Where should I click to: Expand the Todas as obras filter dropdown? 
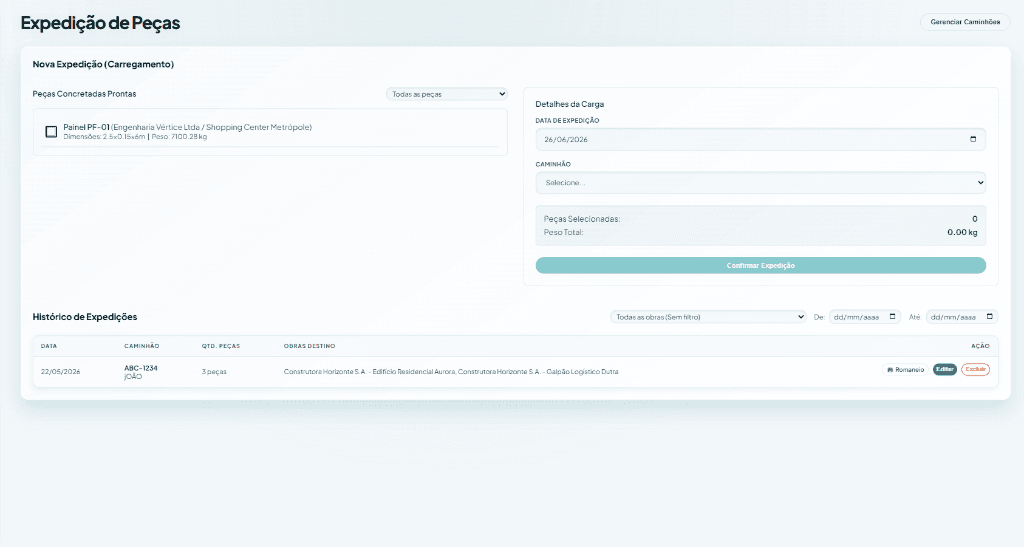[x=708, y=317]
